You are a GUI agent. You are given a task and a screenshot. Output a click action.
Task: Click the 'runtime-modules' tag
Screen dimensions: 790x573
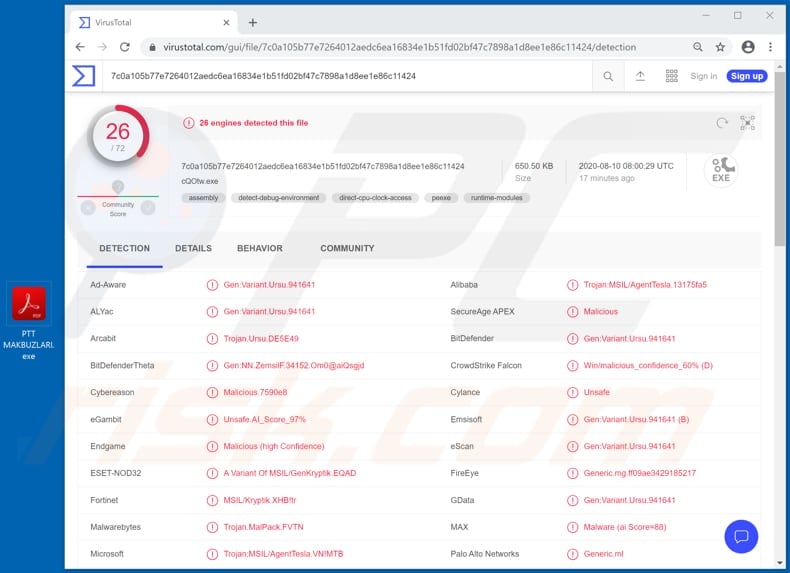497,198
